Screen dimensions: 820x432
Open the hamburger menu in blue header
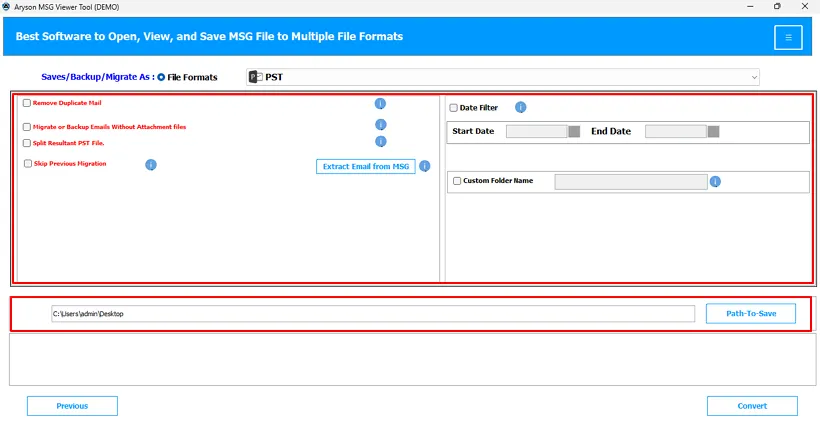[x=788, y=37]
